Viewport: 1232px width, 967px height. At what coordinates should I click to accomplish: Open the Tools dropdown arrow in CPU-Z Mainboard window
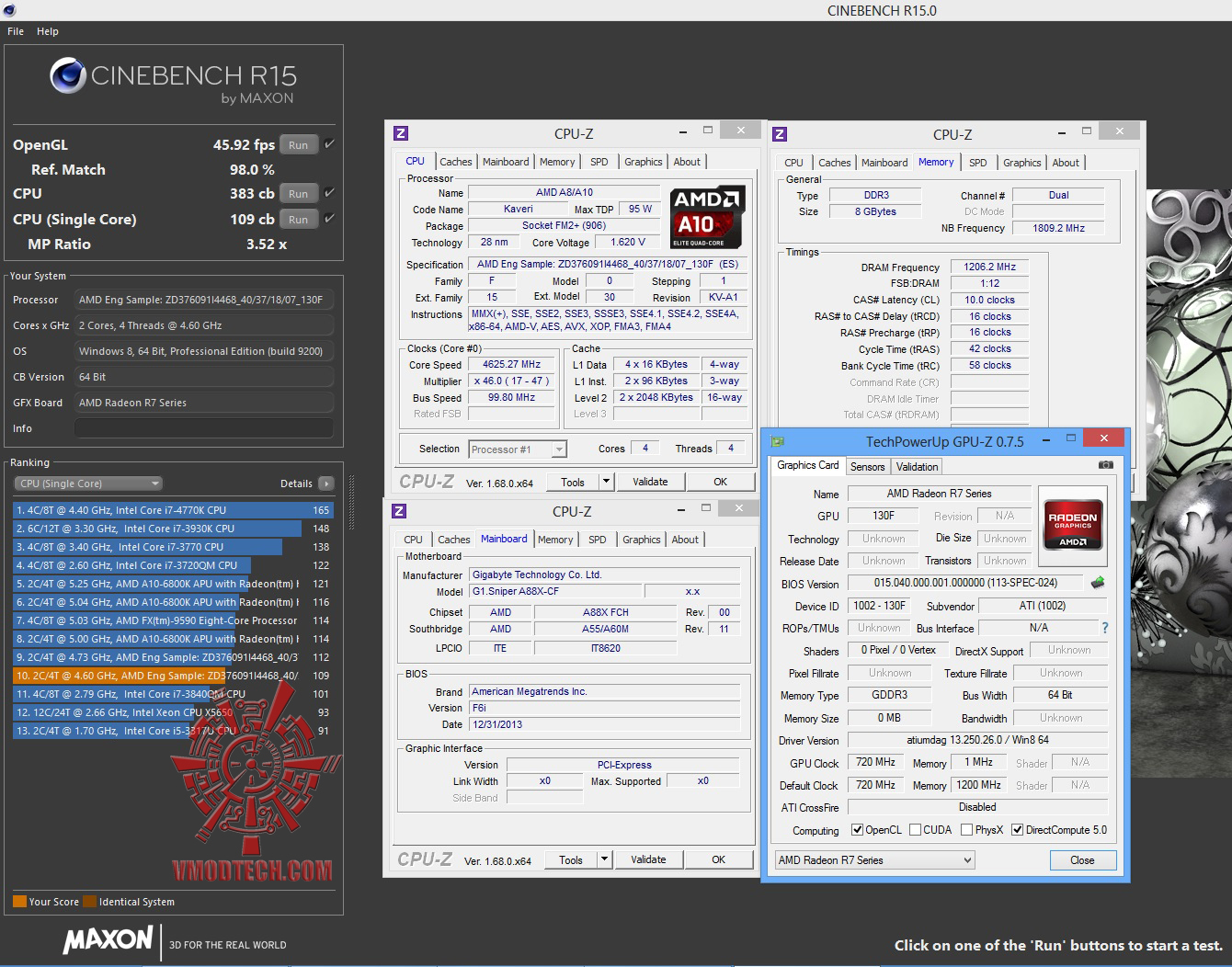point(604,859)
